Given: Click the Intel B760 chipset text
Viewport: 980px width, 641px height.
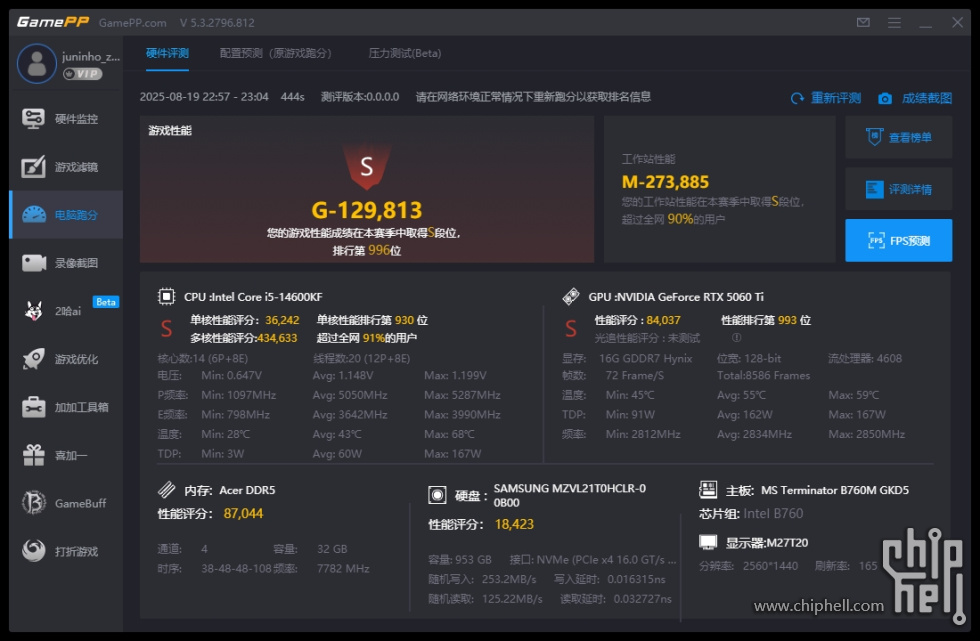Looking at the screenshot, I should pos(773,514).
